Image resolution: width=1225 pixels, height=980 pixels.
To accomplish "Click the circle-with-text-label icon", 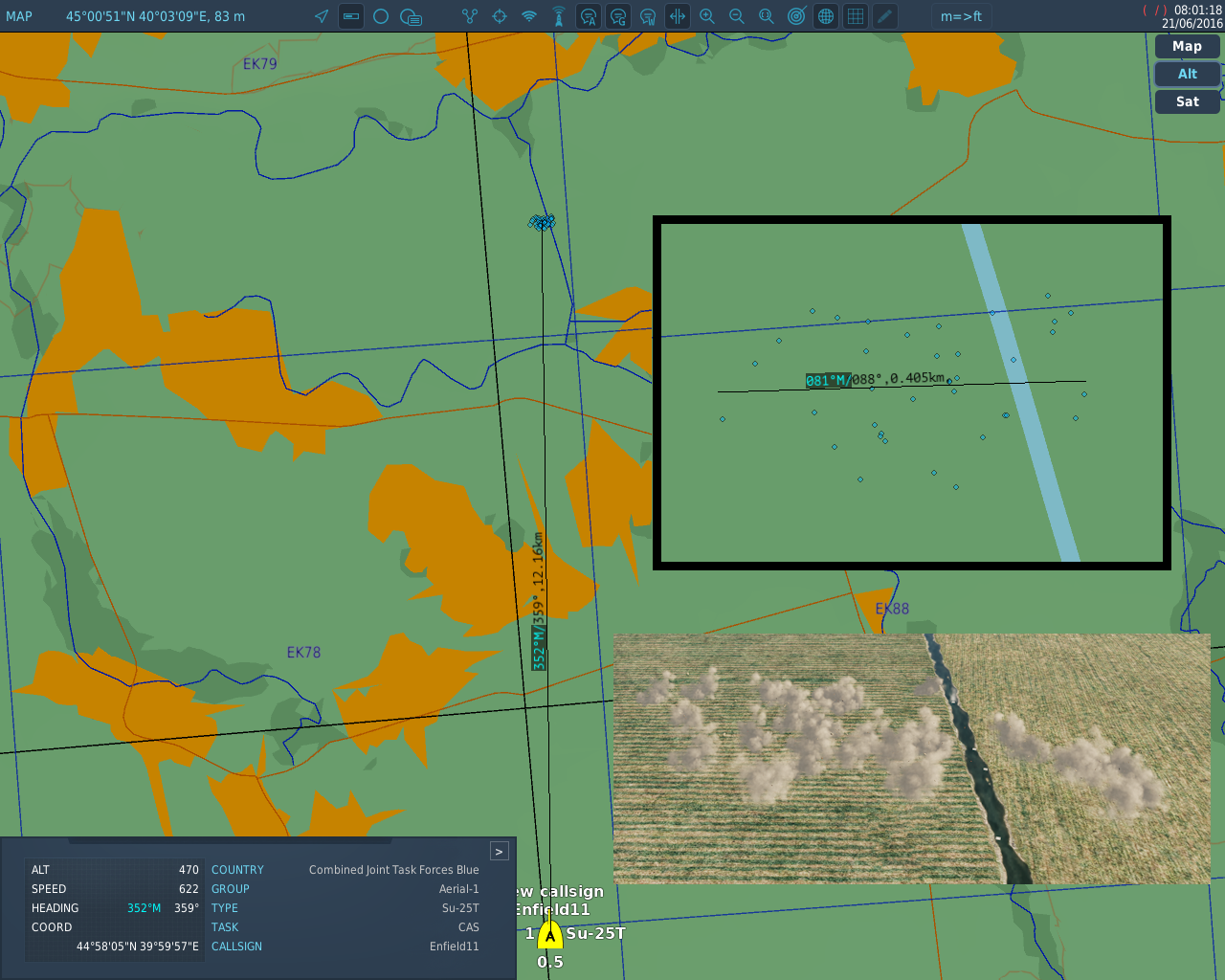I will pos(411,16).
